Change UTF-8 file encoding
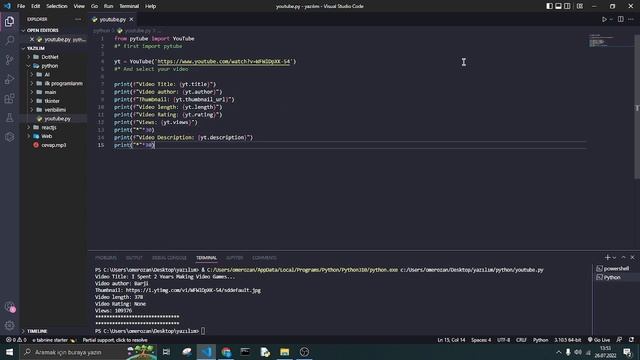The image size is (640, 360). tap(503, 340)
